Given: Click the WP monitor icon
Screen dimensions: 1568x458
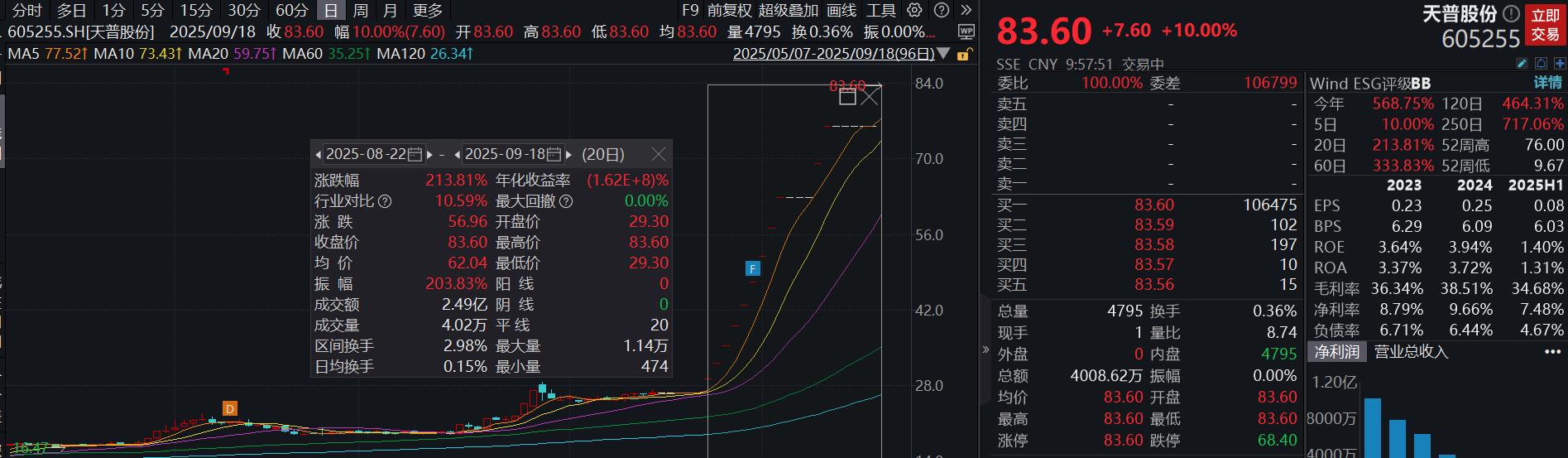Looking at the screenshot, I should [966, 31].
